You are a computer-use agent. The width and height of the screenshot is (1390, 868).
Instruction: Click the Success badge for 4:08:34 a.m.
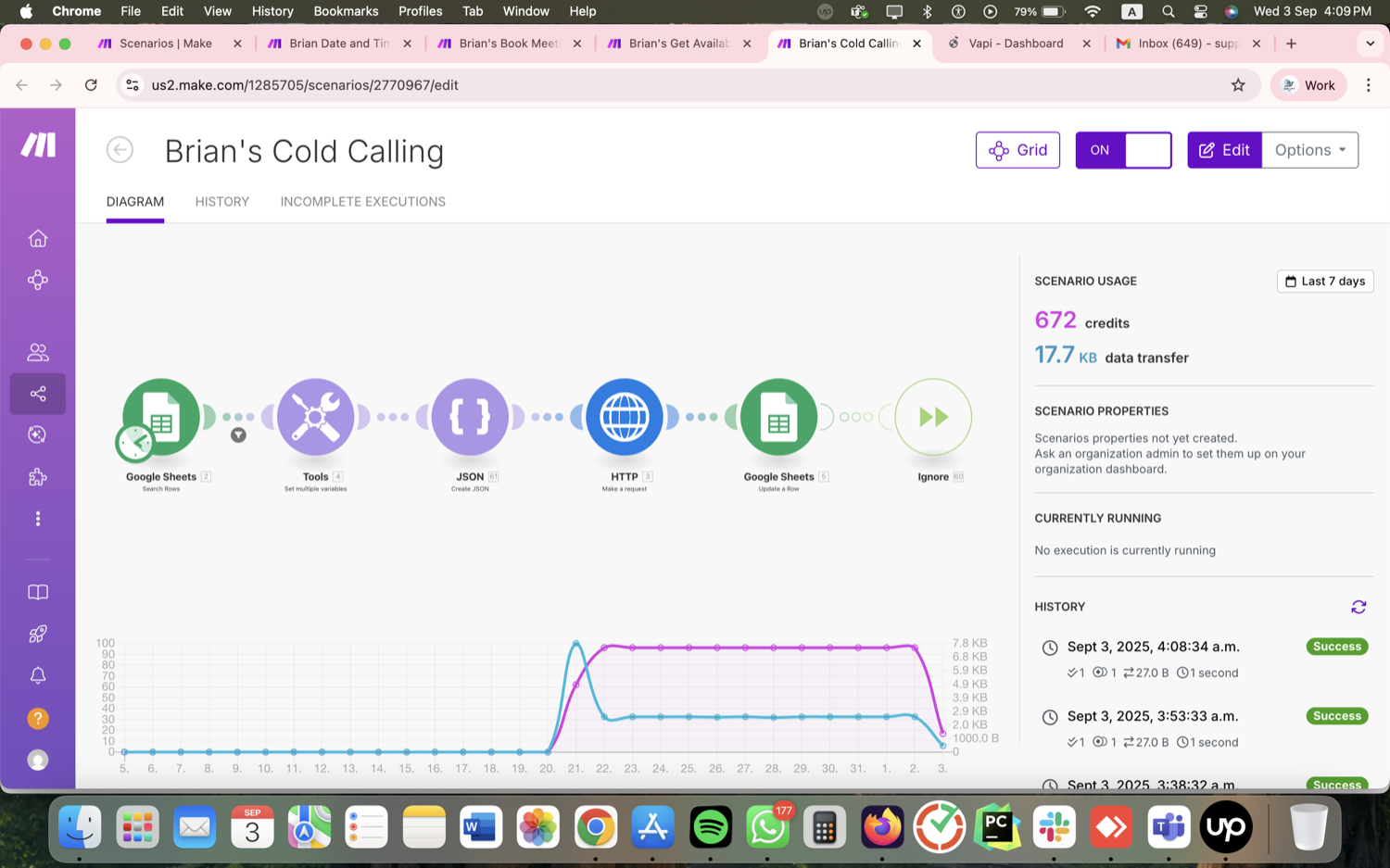click(x=1337, y=647)
